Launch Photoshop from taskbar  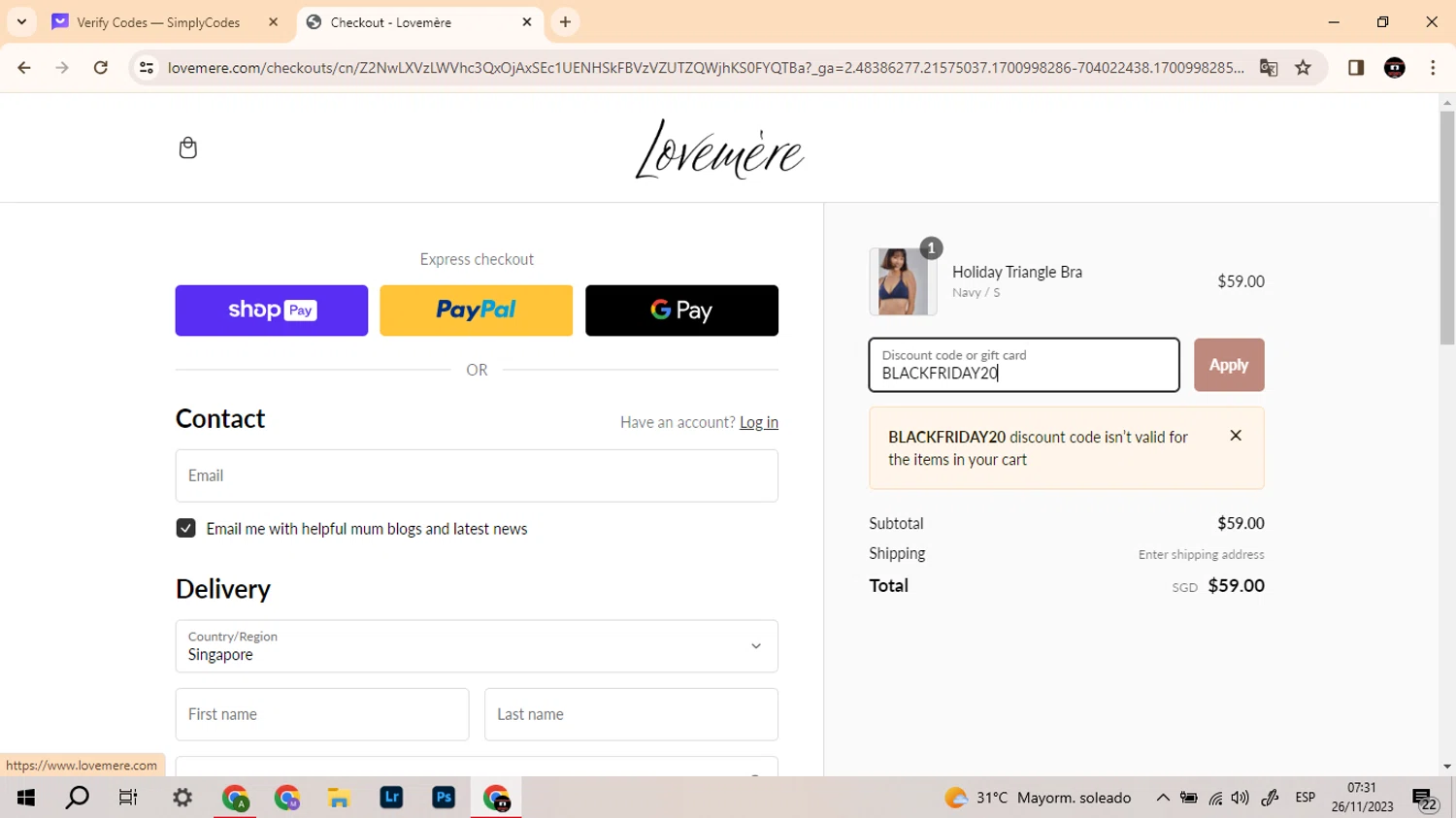tap(444, 798)
